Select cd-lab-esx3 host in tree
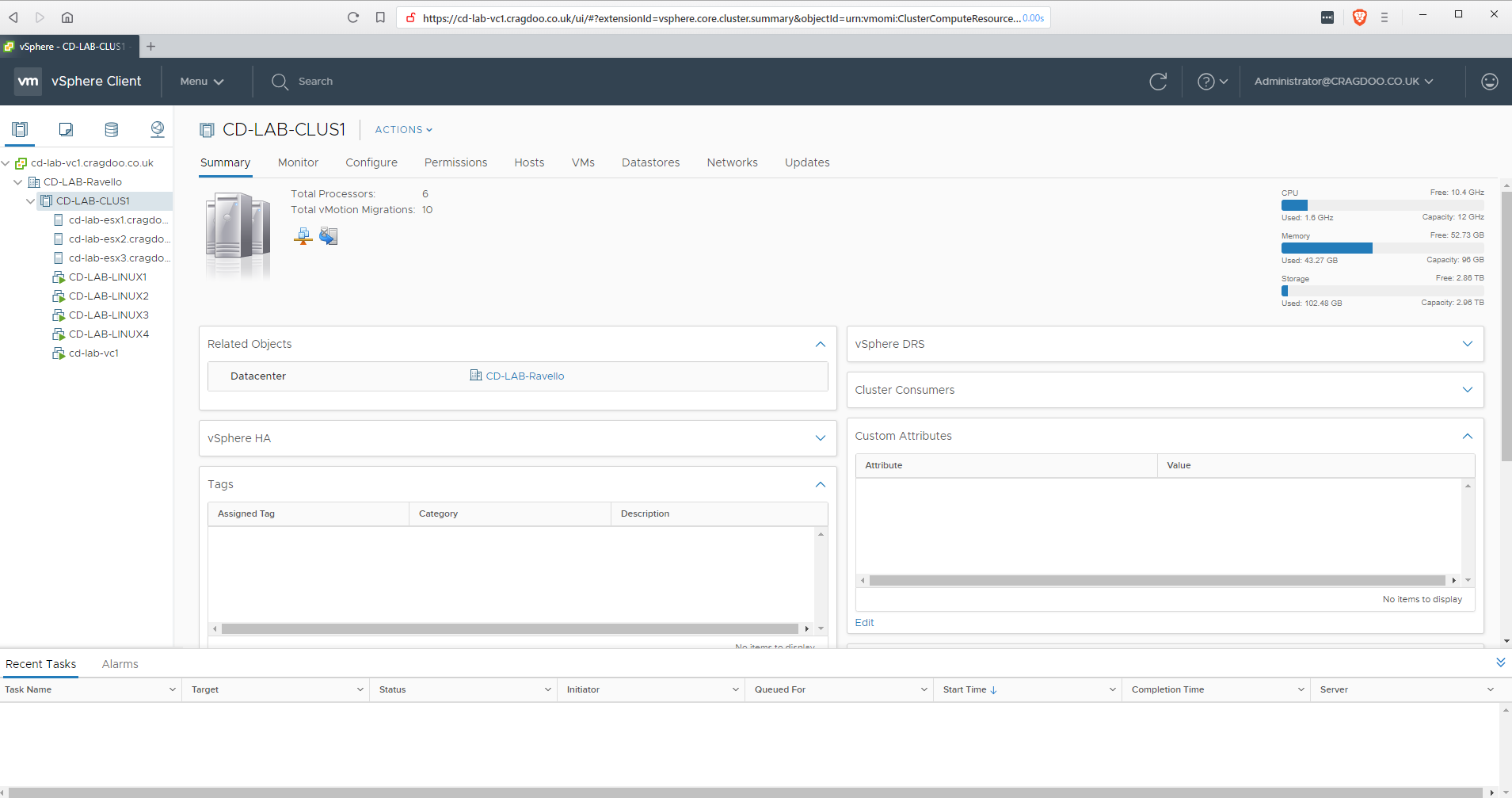Image resolution: width=1512 pixels, height=798 pixels. 119,258
